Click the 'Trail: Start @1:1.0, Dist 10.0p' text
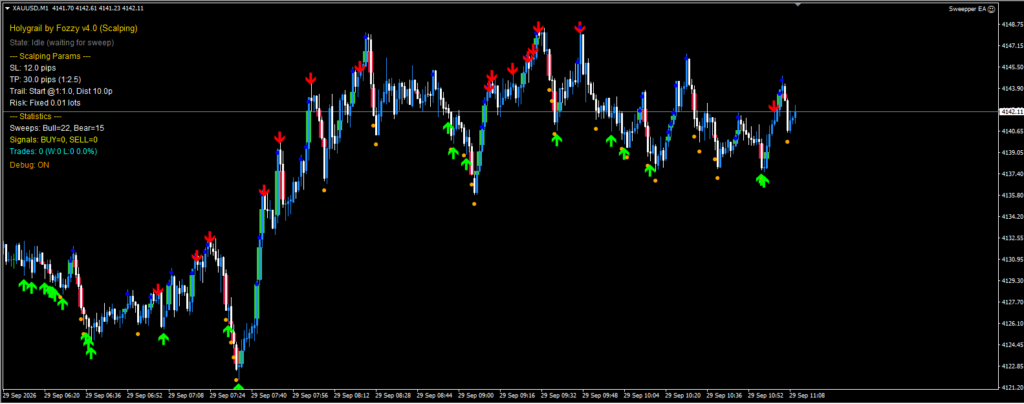The width and height of the screenshot is (1024, 404). point(61,91)
